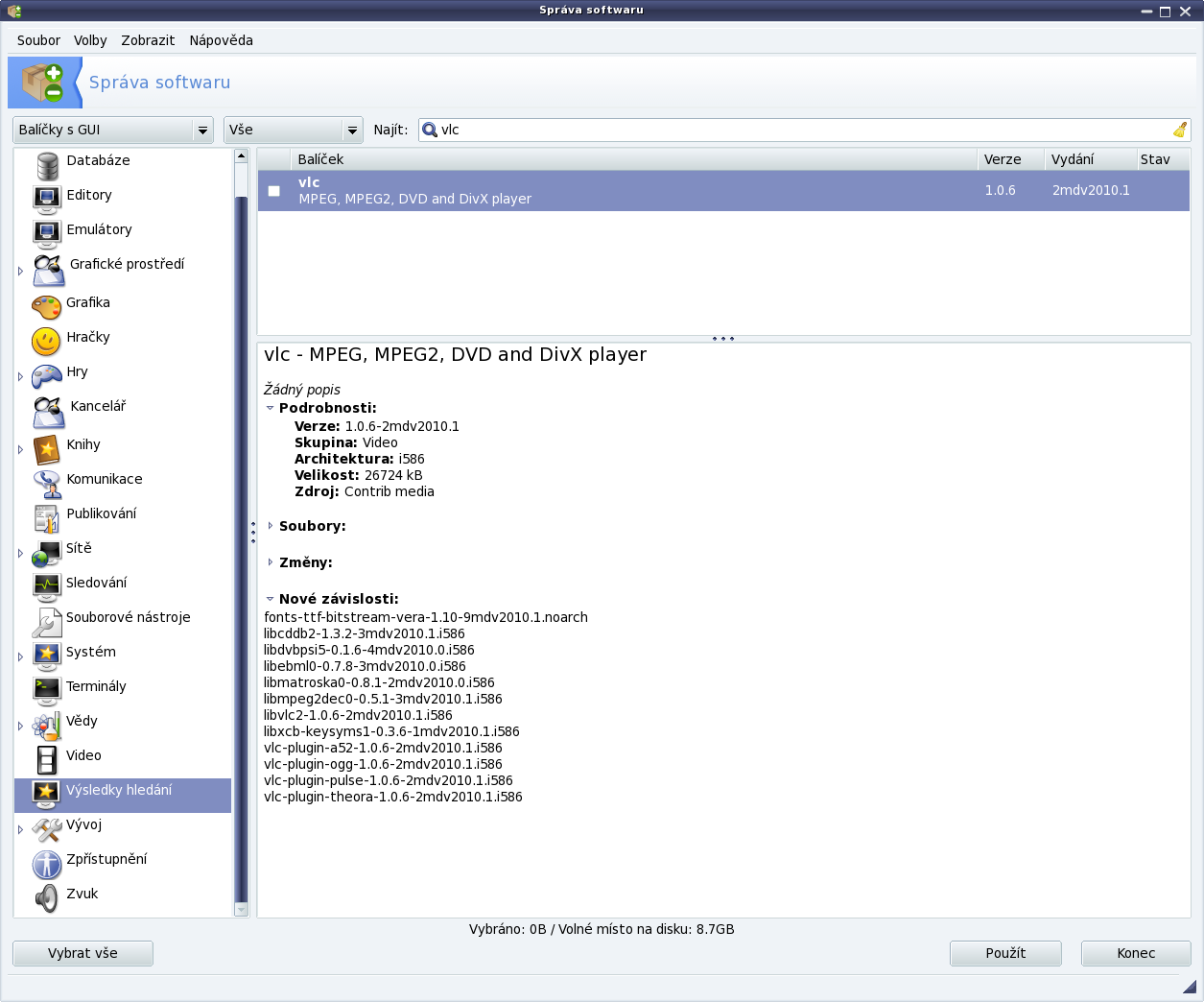Click the Publikování category icon
1204x1002 pixels.
coord(47,518)
